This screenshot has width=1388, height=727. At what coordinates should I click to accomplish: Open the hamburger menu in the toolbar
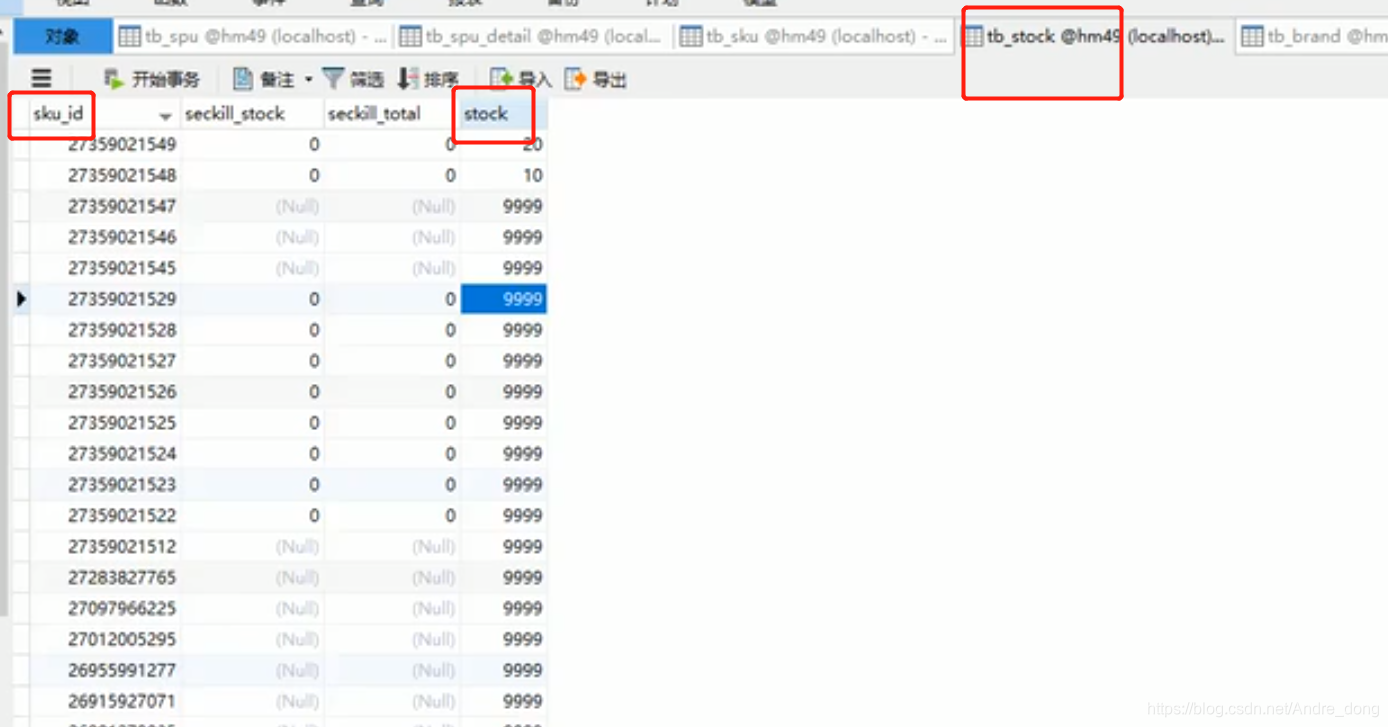41,78
